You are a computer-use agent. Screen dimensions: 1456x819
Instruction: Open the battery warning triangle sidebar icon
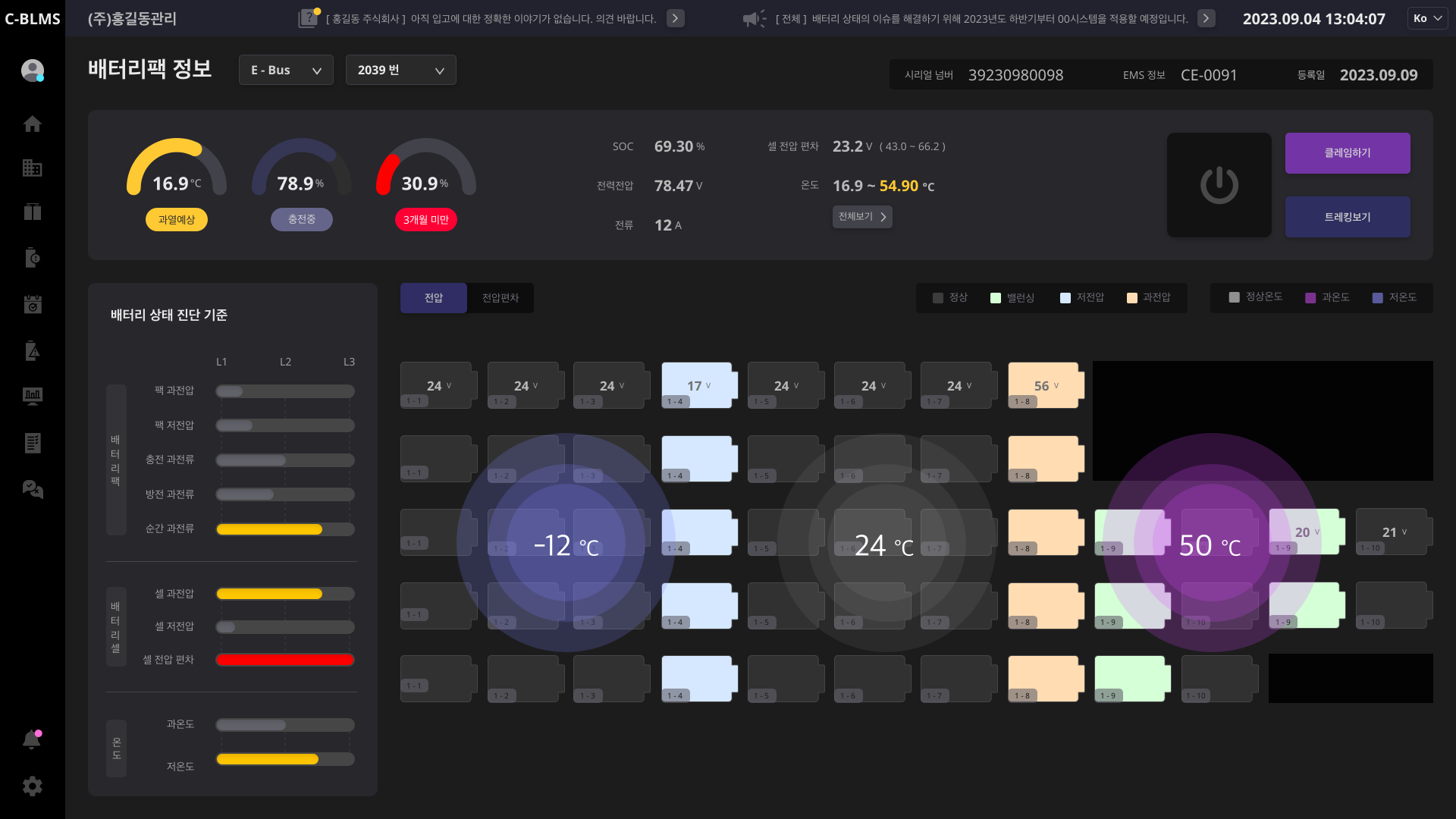coord(32,350)
